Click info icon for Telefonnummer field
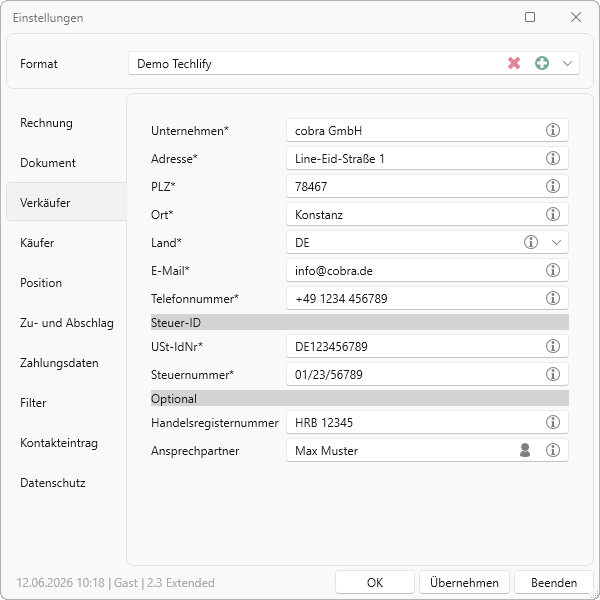 coord(553,298)
